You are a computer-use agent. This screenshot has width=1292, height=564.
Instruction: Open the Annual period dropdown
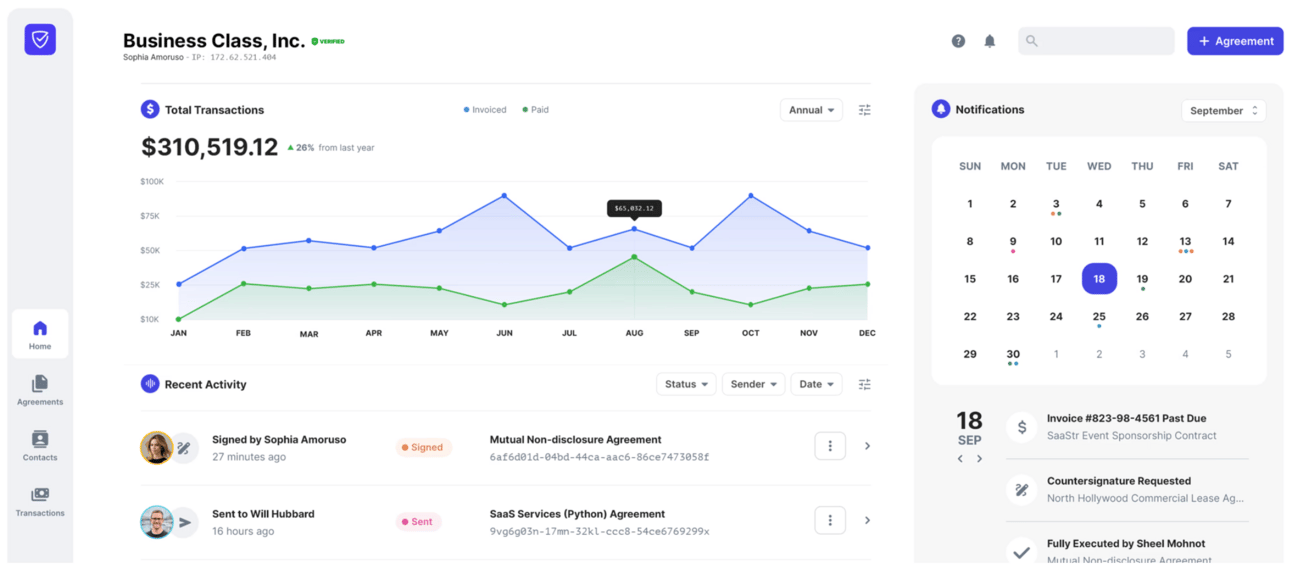pos(811,110)
